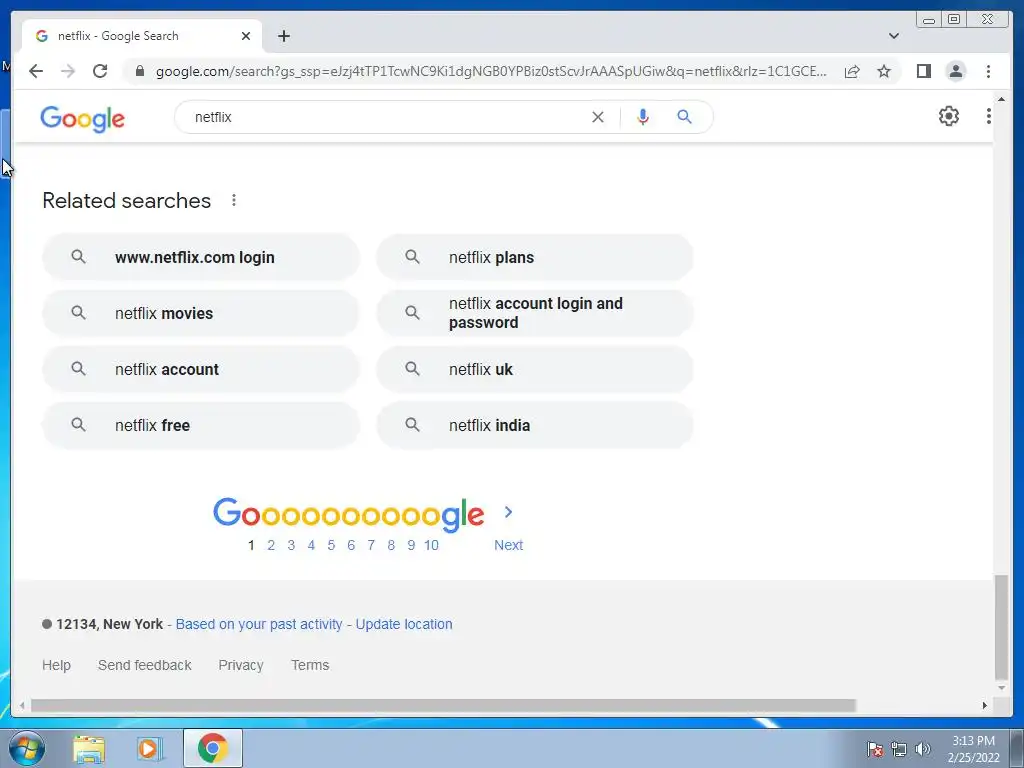Open the volume speaker tray icon
Viewport: 1024px width, 768px height.
(922, 749)
